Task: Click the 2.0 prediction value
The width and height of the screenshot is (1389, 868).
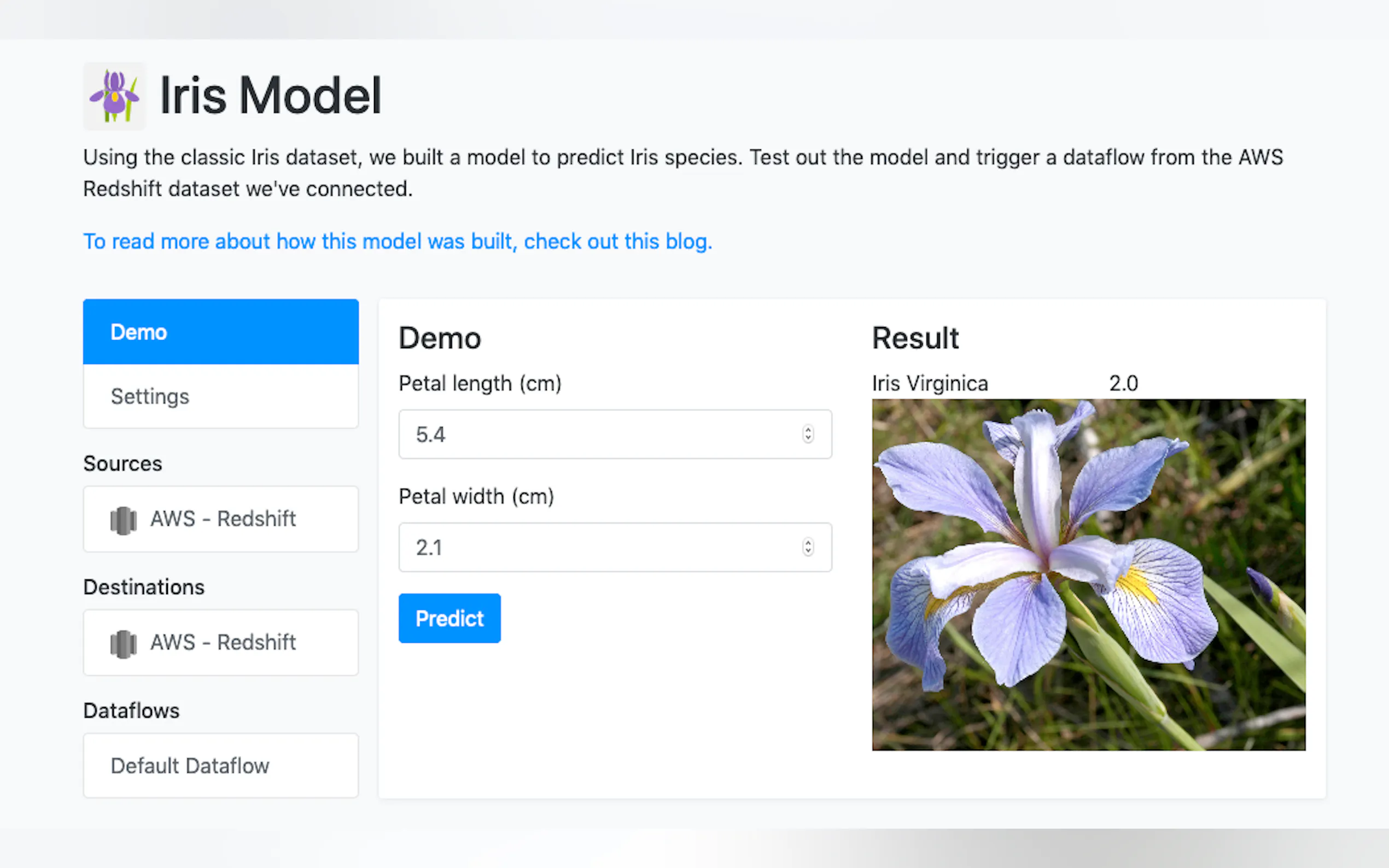Action: point(1123,384)
